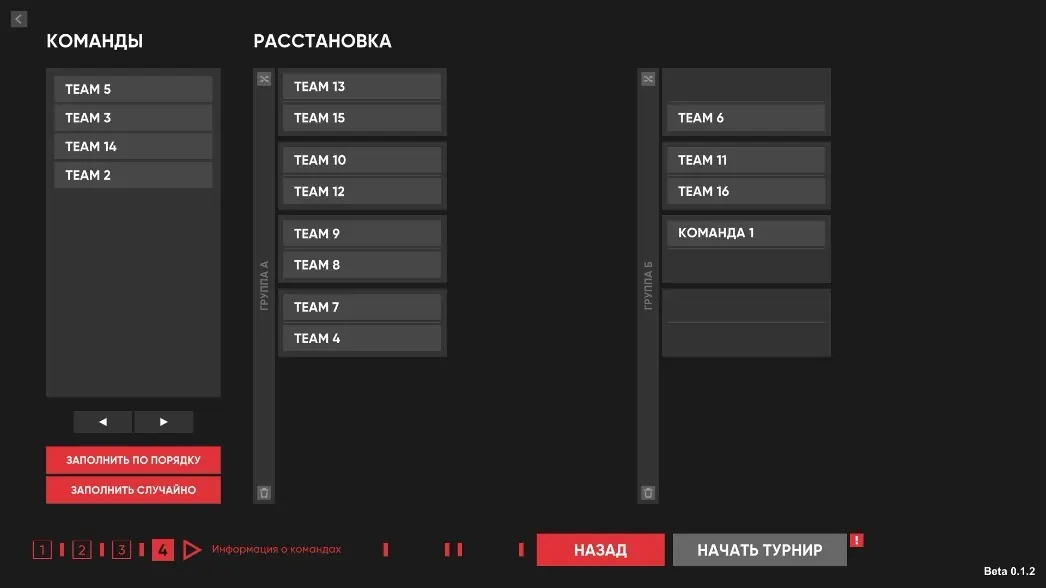This screenshot has width=1046, height=588.
Task: Go to the next teams page arrow
Action: [163, 422]
